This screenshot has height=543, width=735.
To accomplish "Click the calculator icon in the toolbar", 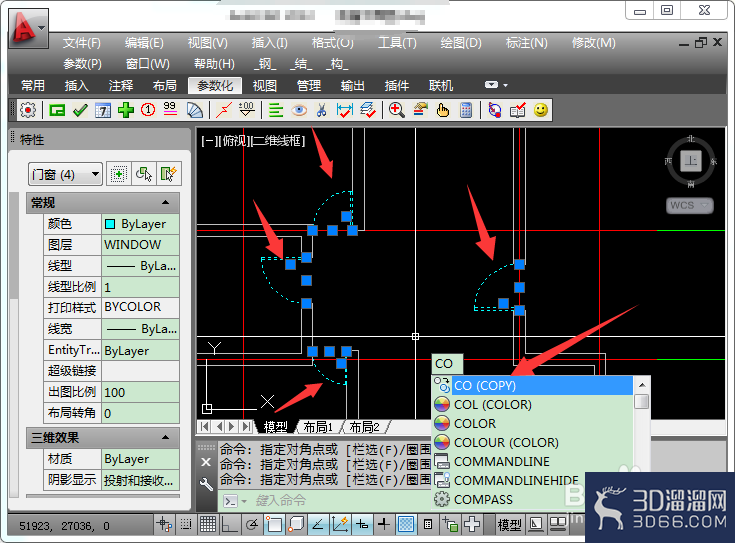I will (466, 111).
